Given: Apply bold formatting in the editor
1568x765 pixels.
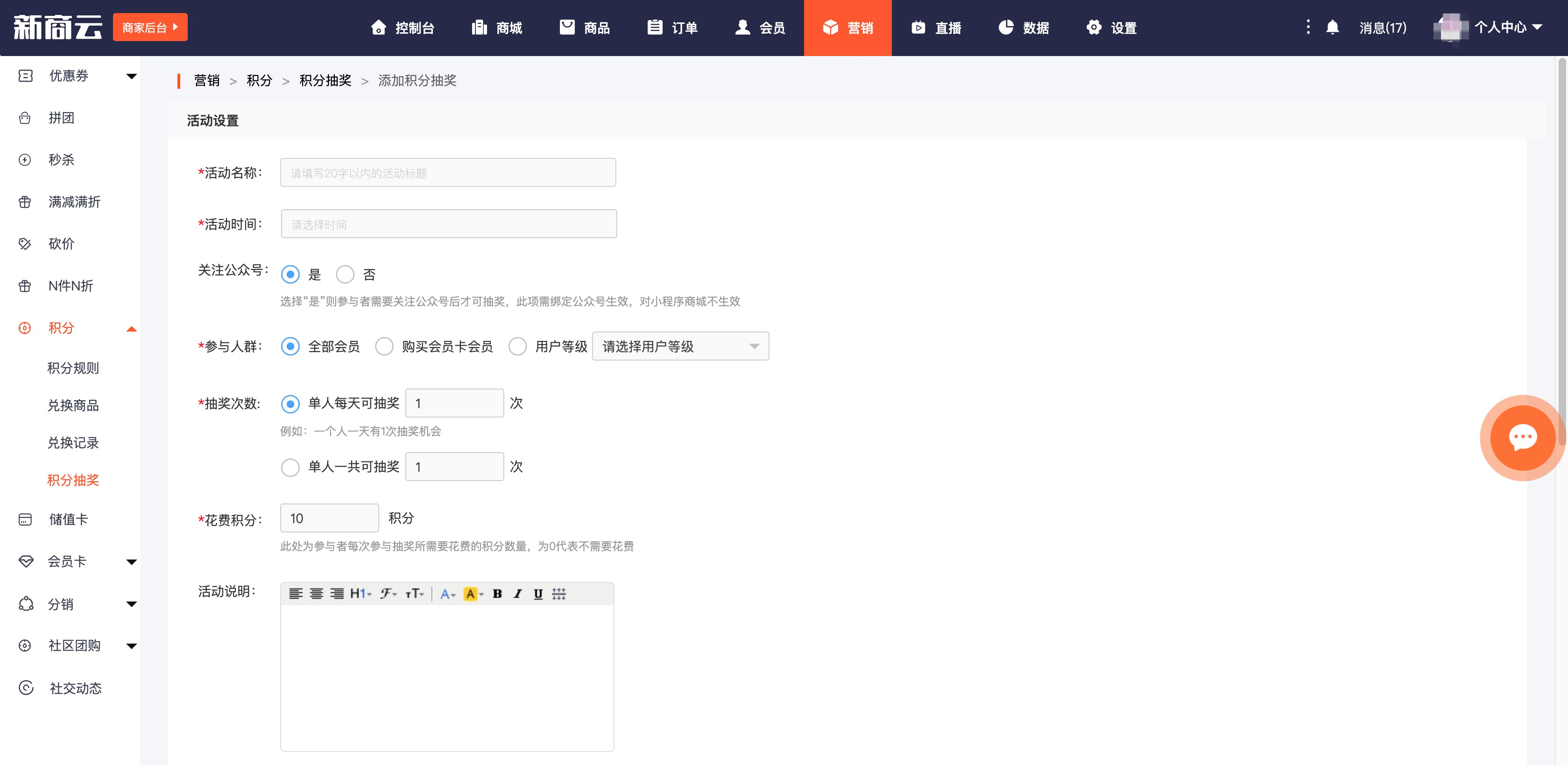Looking at the screenshot, I should point(497,594).
